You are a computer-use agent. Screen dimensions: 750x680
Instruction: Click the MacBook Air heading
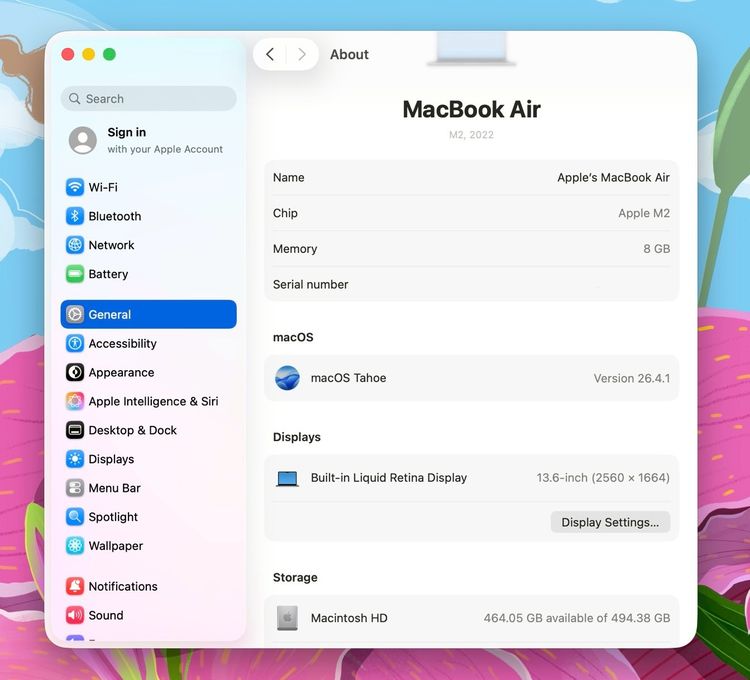(472, 110)
